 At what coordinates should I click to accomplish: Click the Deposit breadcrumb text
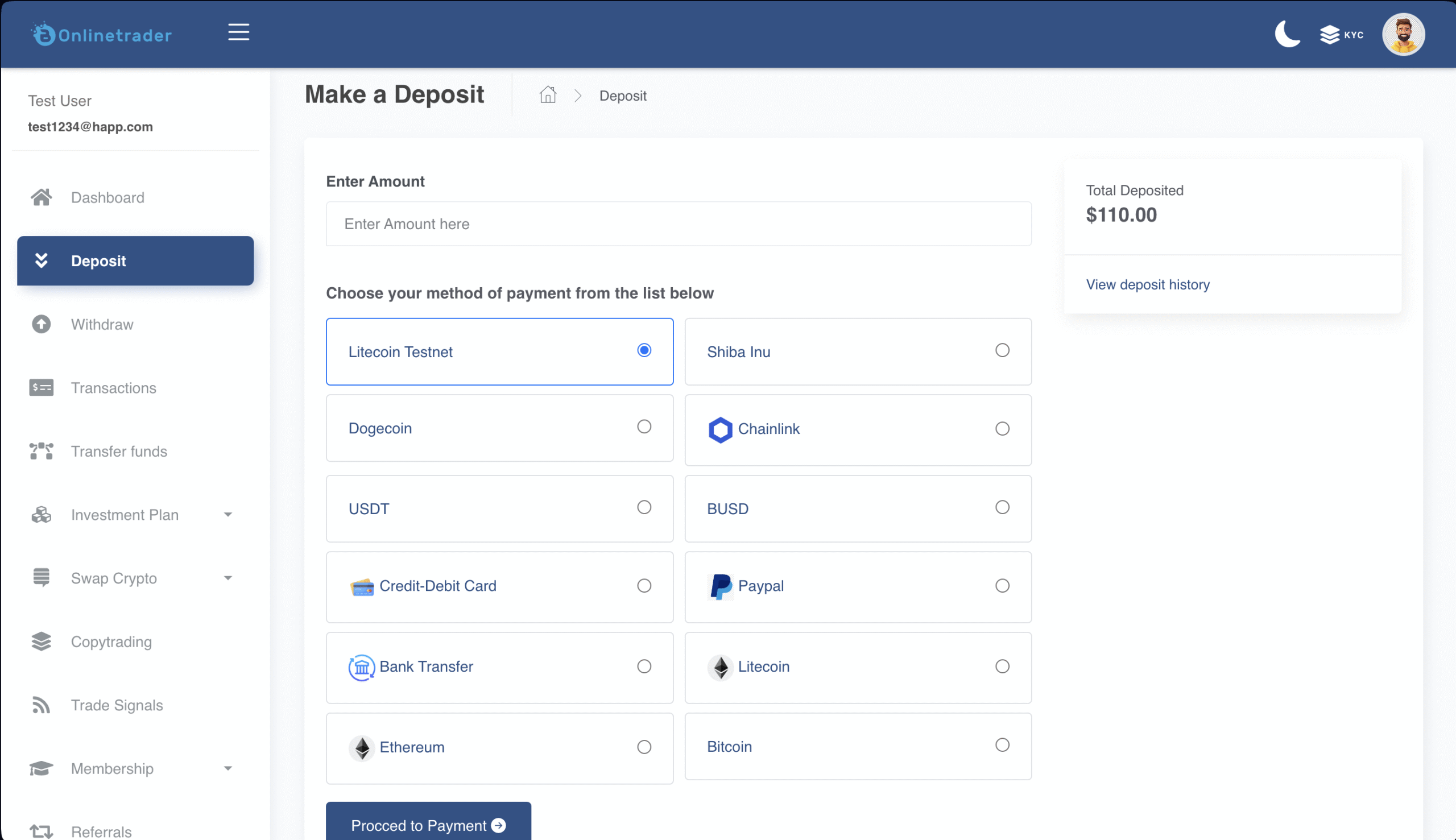pos(622,96)
